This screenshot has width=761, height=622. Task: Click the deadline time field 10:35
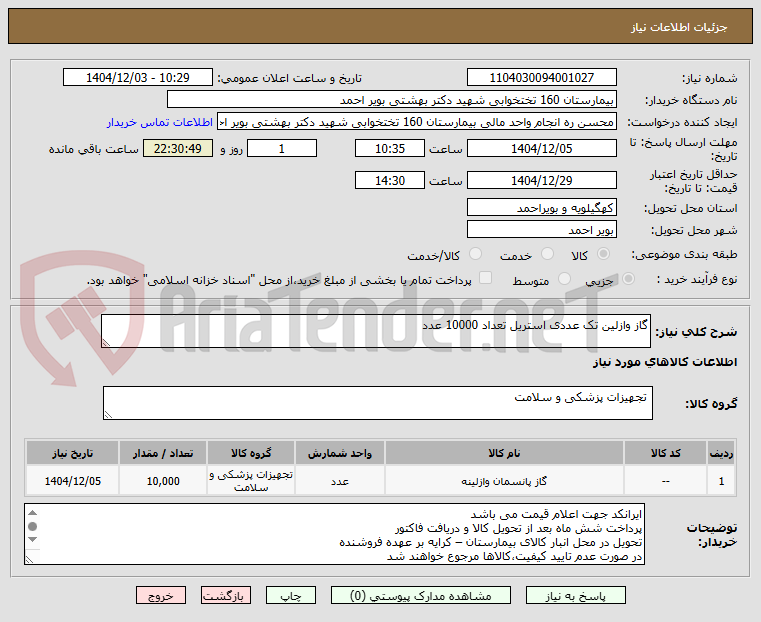pyautogui.click(x=390, y=148)
